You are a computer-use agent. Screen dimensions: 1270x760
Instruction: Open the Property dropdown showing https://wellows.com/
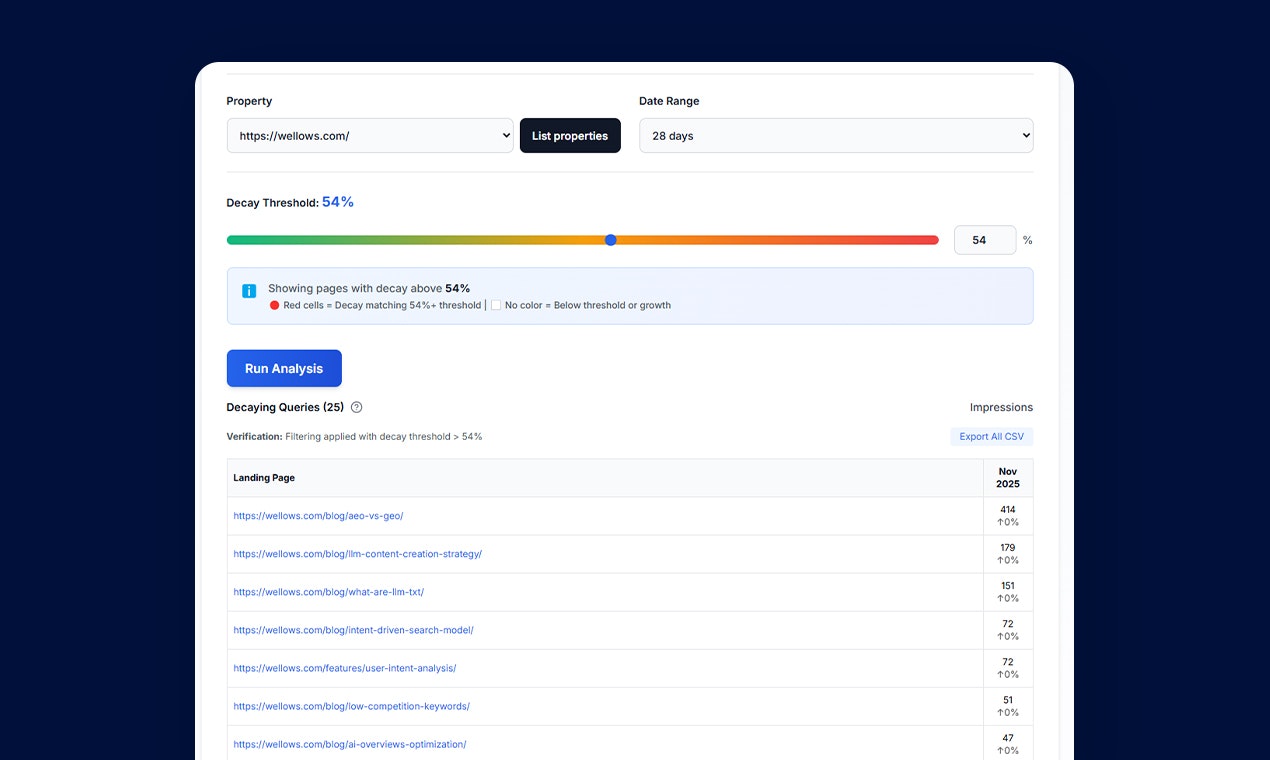pyautogui.click(x=370, y=136)
